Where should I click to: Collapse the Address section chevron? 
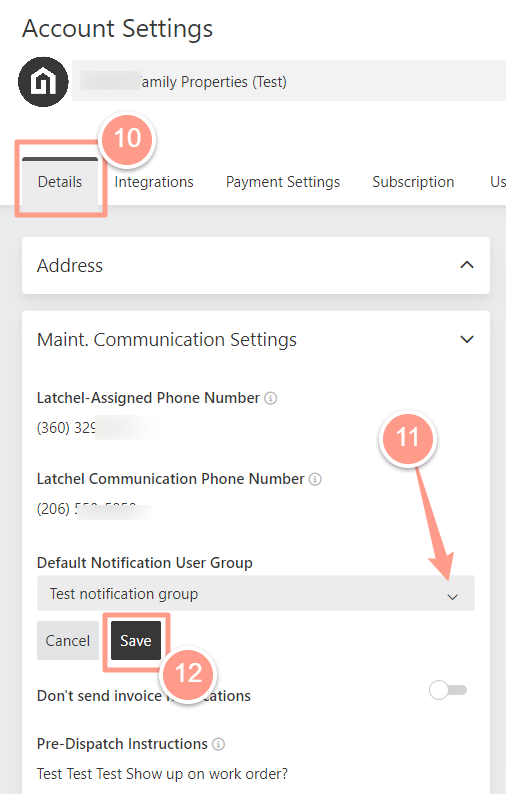click(467, 265)
